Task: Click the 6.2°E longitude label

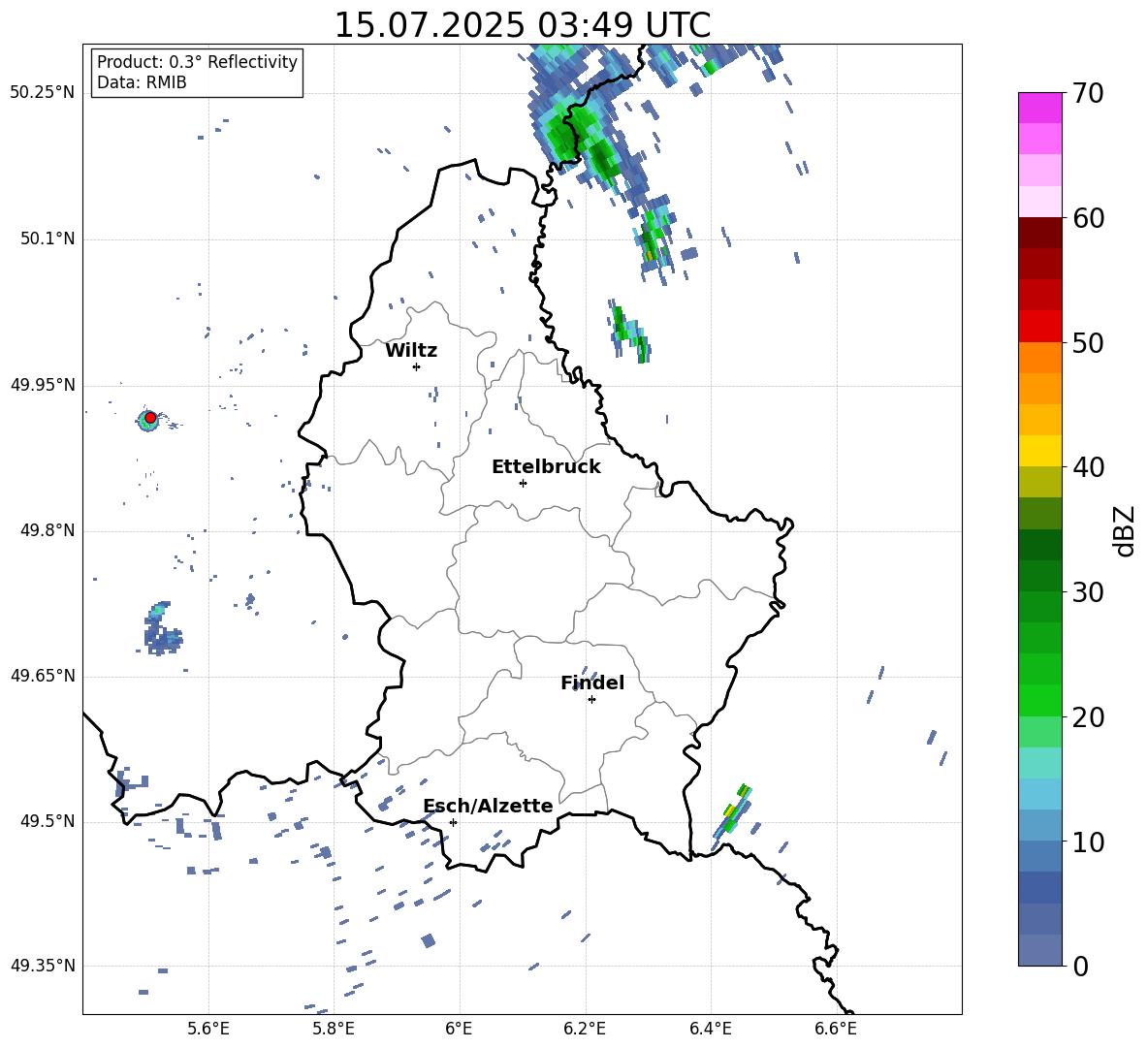Action: (x=585, y=1029)
